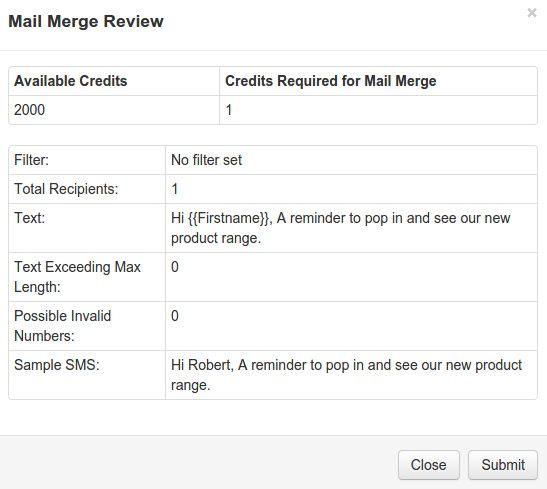Click the 'No filter set' value
The width and height of the screenshot is (547, 489).
point(207,160)
